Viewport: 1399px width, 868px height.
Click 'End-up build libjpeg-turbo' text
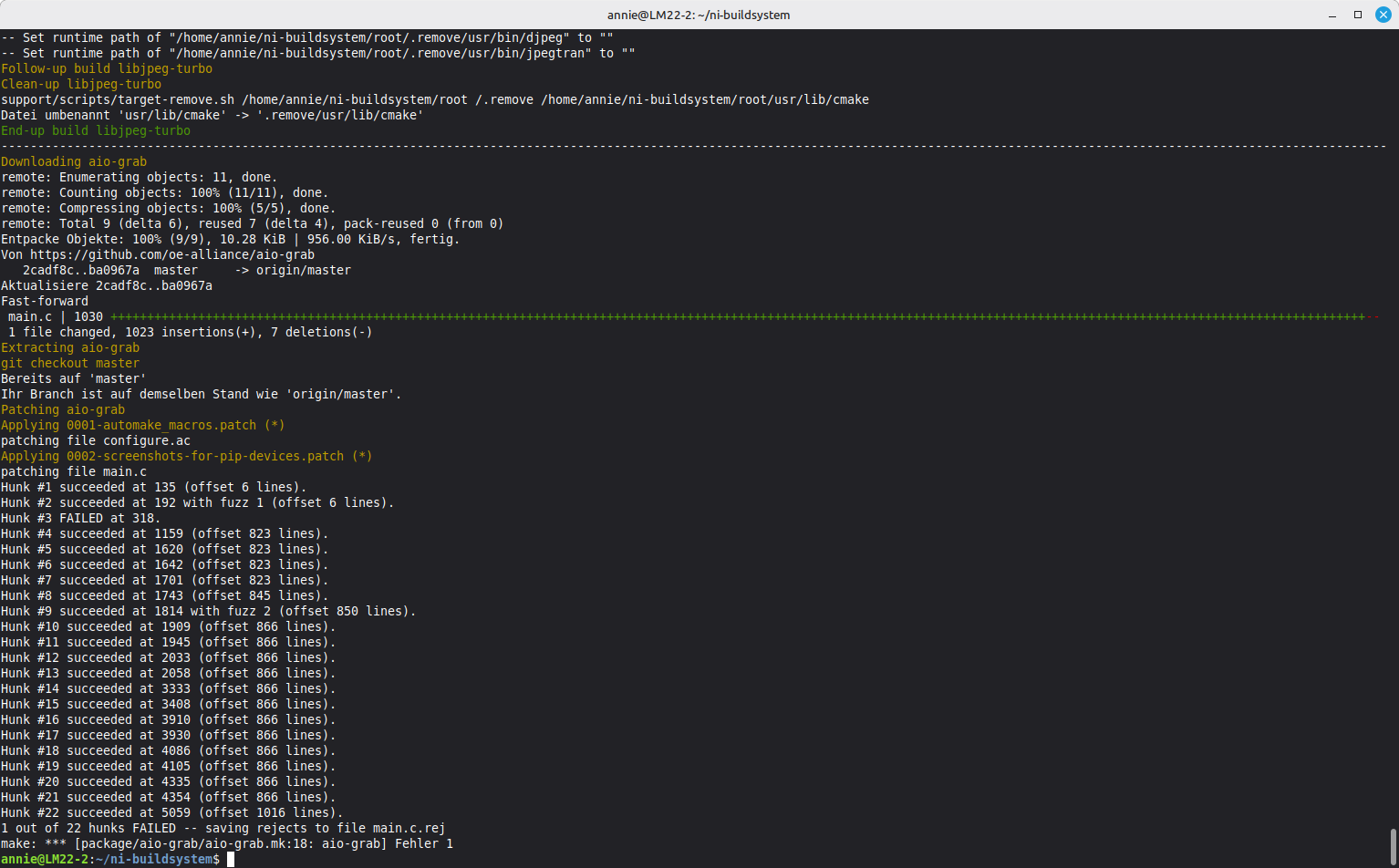click(x=96, y=130)
